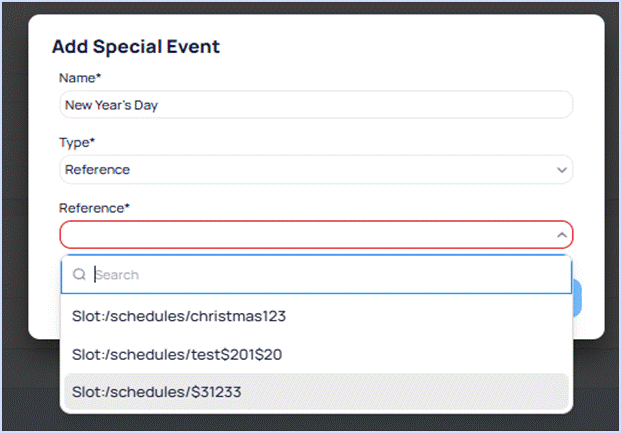Click the Name* field label
Viewport: 621px width, 433px height.
click(81, 77)
